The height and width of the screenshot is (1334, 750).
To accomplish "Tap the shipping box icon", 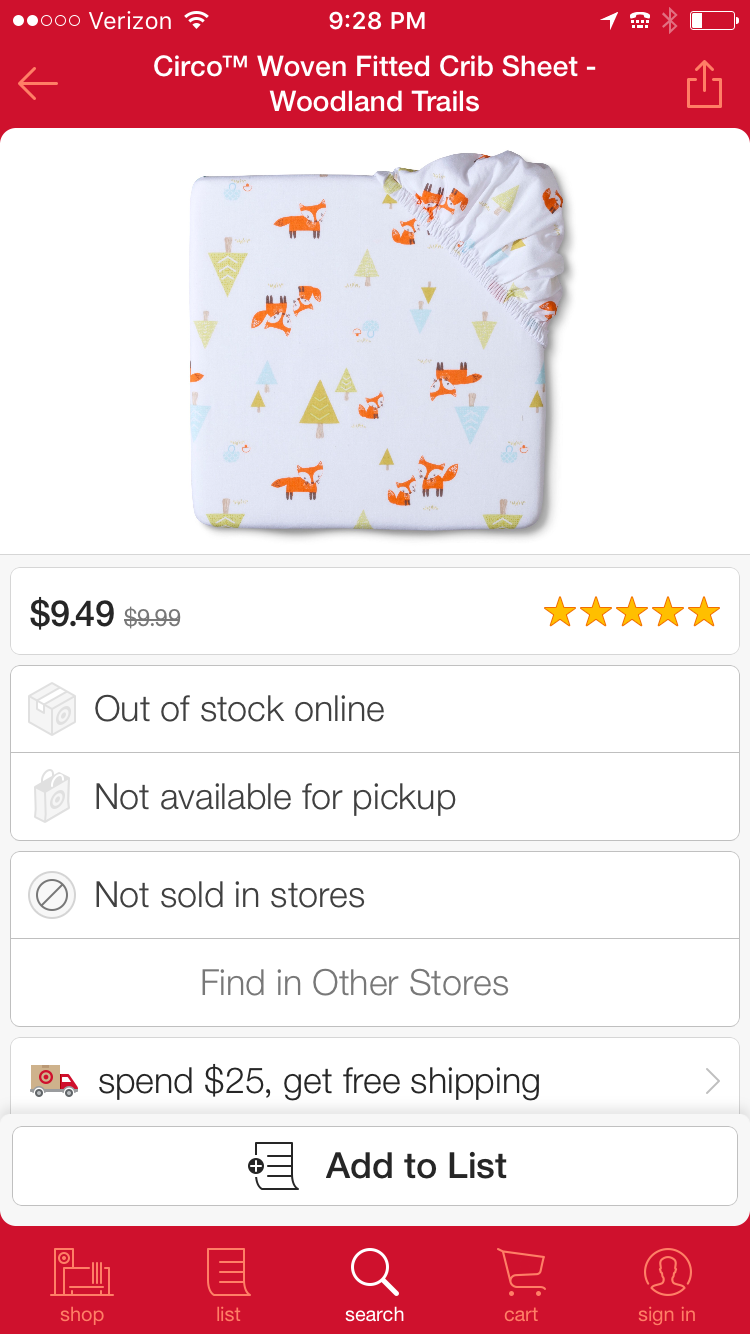I will [x=51, y=709].
